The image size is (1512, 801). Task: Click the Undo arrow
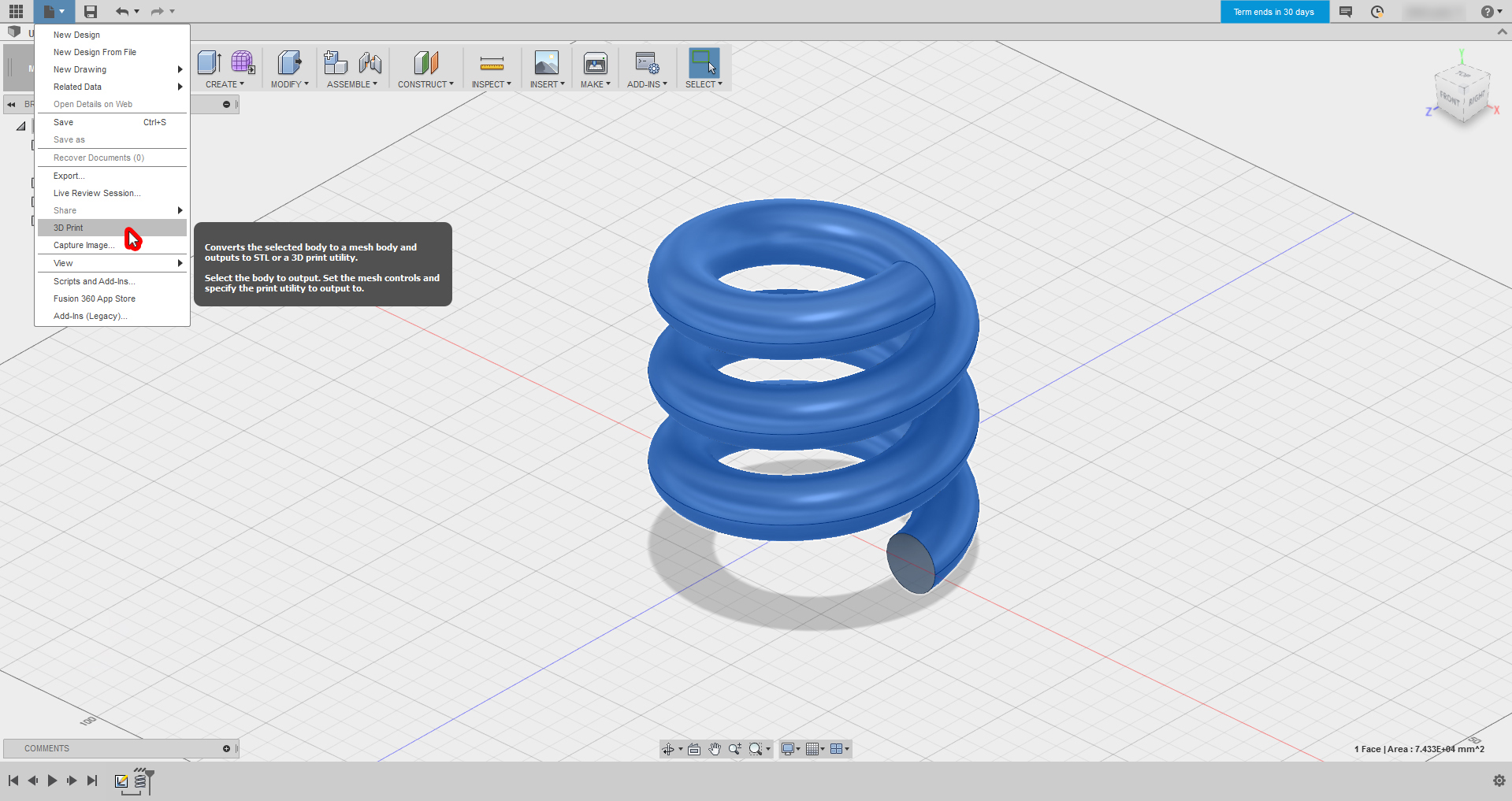(x=121, y=12)
